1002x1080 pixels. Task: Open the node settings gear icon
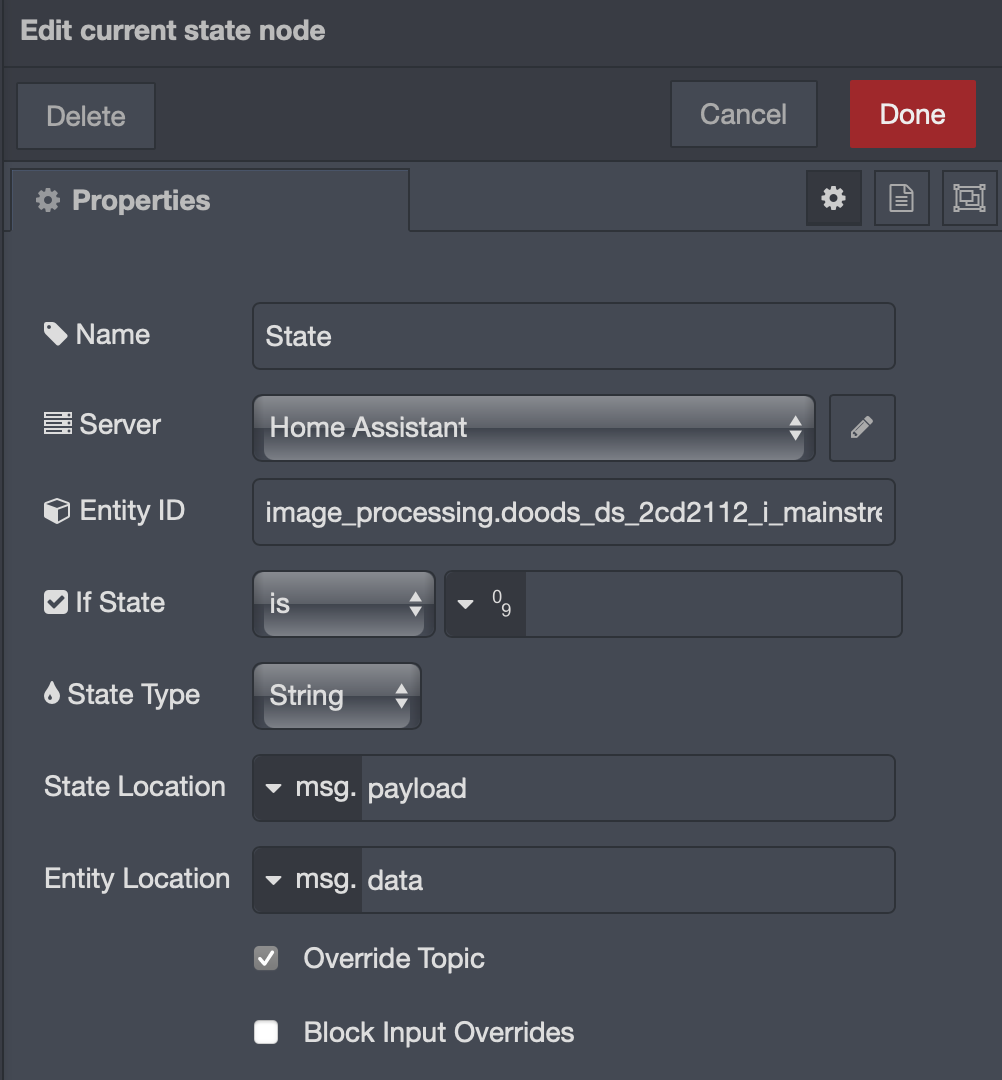pyautogui.click(x=833, y=198)
